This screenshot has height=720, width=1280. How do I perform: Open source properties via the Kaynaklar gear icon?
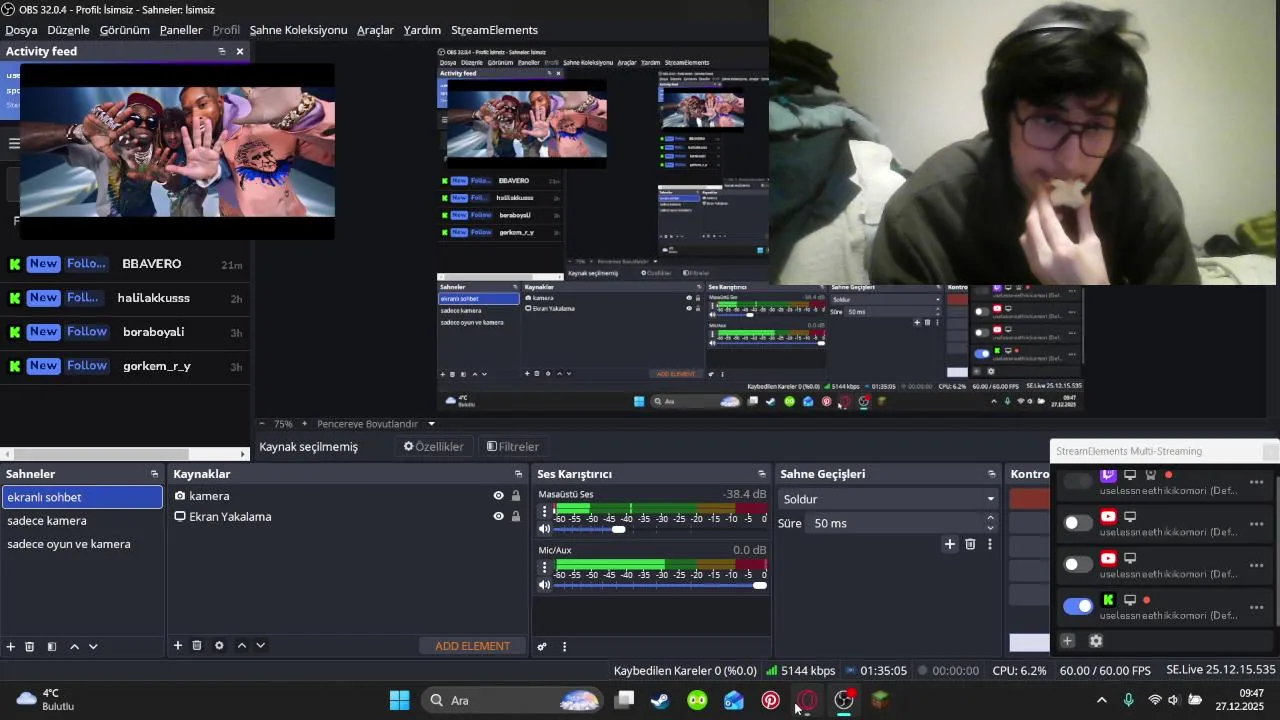(x=219, y=646)
